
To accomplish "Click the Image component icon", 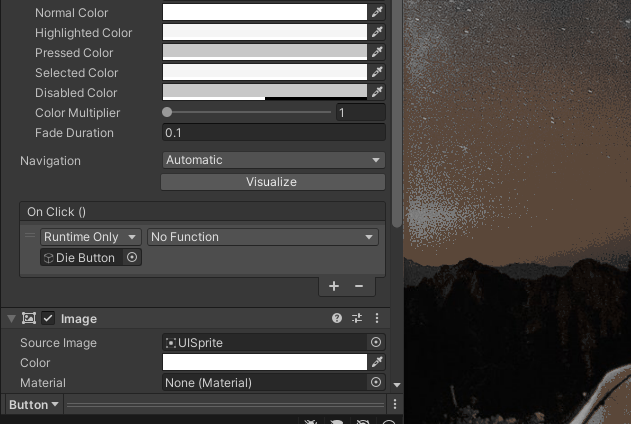I will tap(29, 318).
